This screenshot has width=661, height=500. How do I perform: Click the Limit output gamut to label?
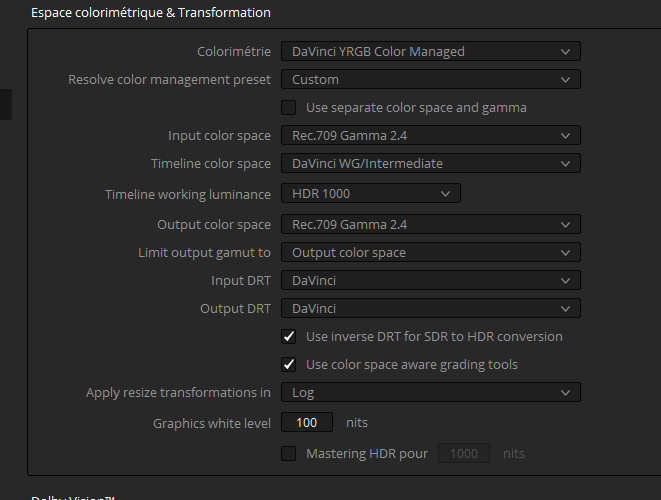click(x=204, y=253)
